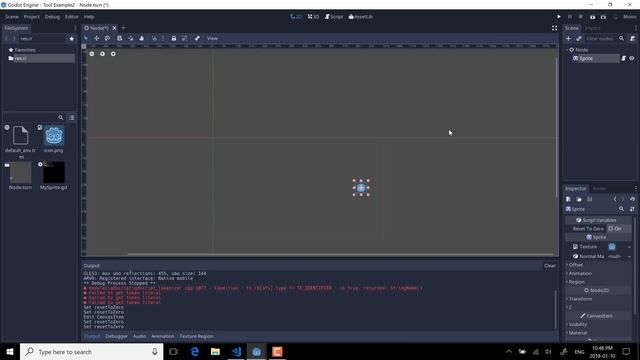Switch to the 3D workspace

(x=313, y=17)
